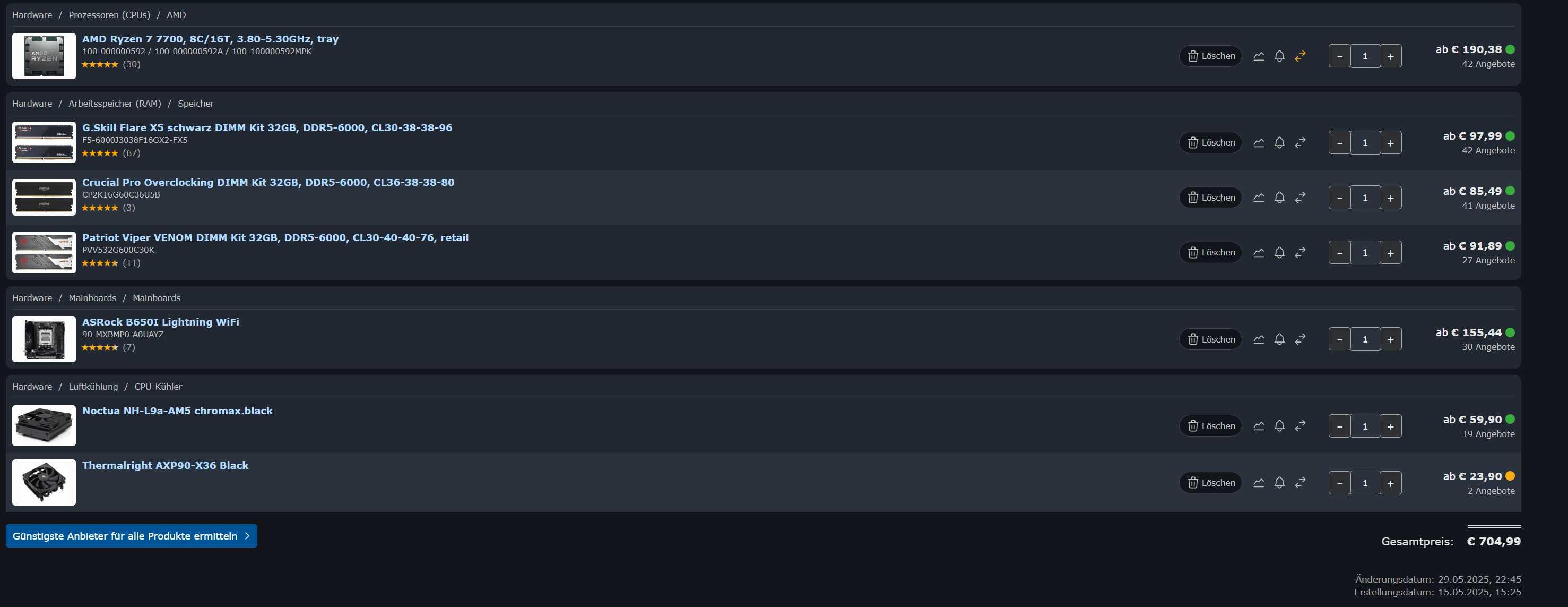Open CPU-Kühler breadcrumb link
The width and height of the screenshot is (1568, 607).
(158, 387)
